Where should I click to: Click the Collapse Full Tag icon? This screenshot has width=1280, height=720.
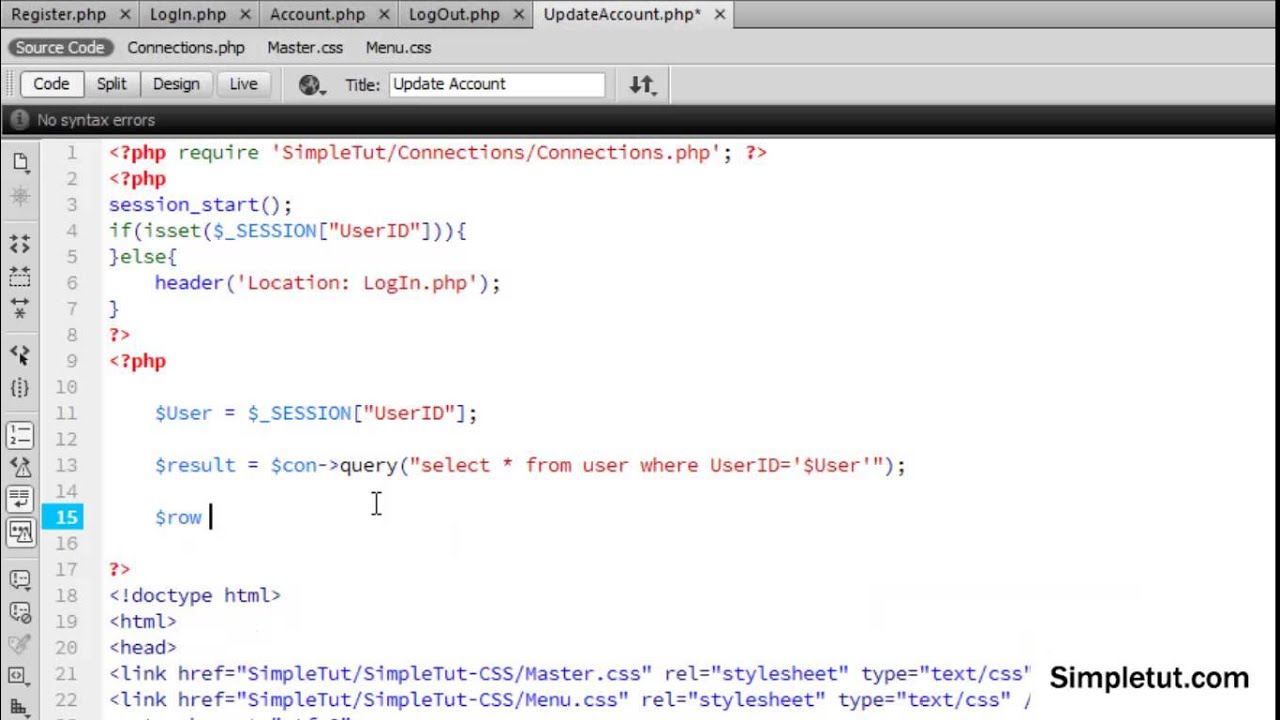coord(20,243)
